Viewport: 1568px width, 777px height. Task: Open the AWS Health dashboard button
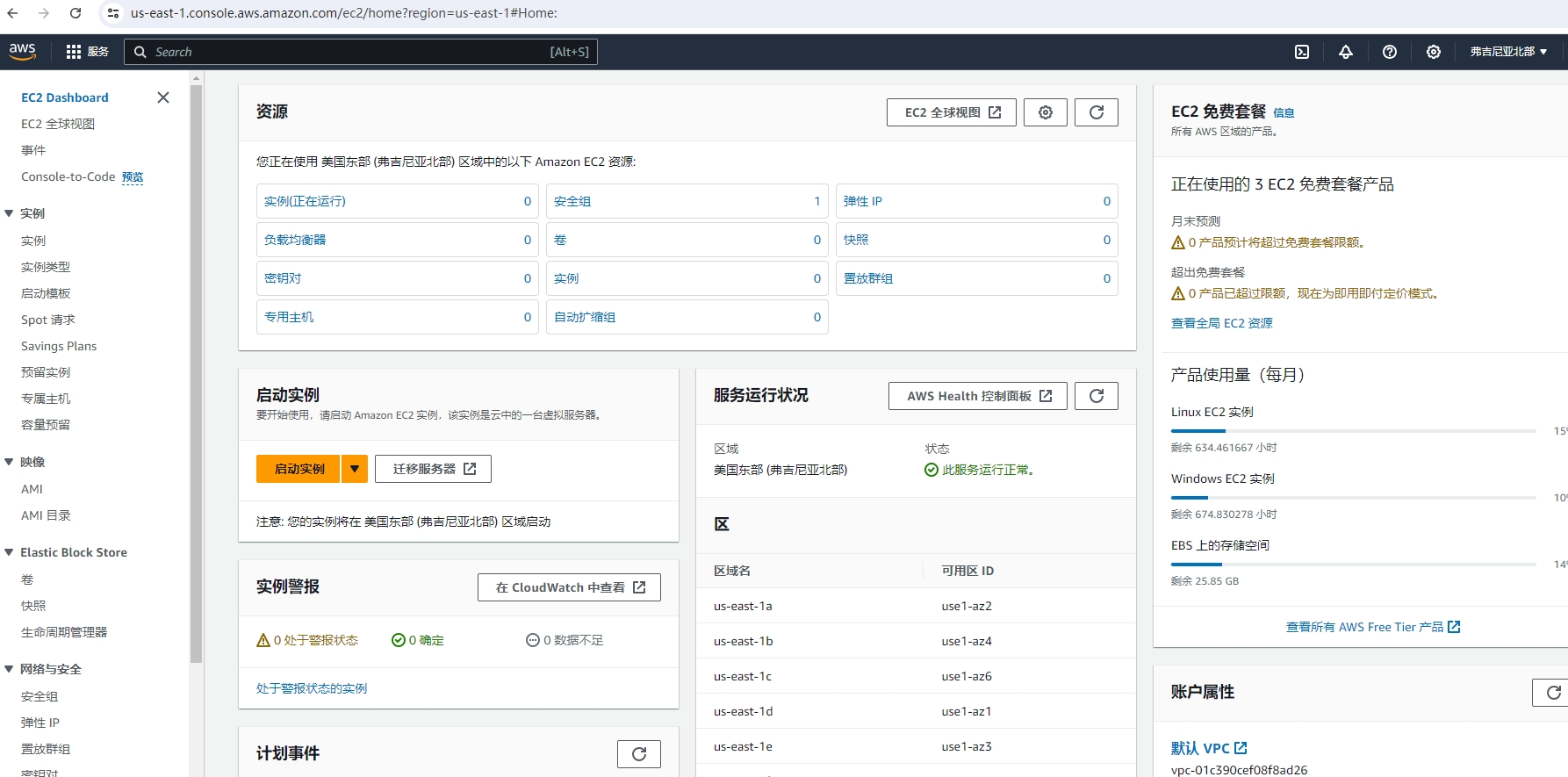click(x=978, y=396)
